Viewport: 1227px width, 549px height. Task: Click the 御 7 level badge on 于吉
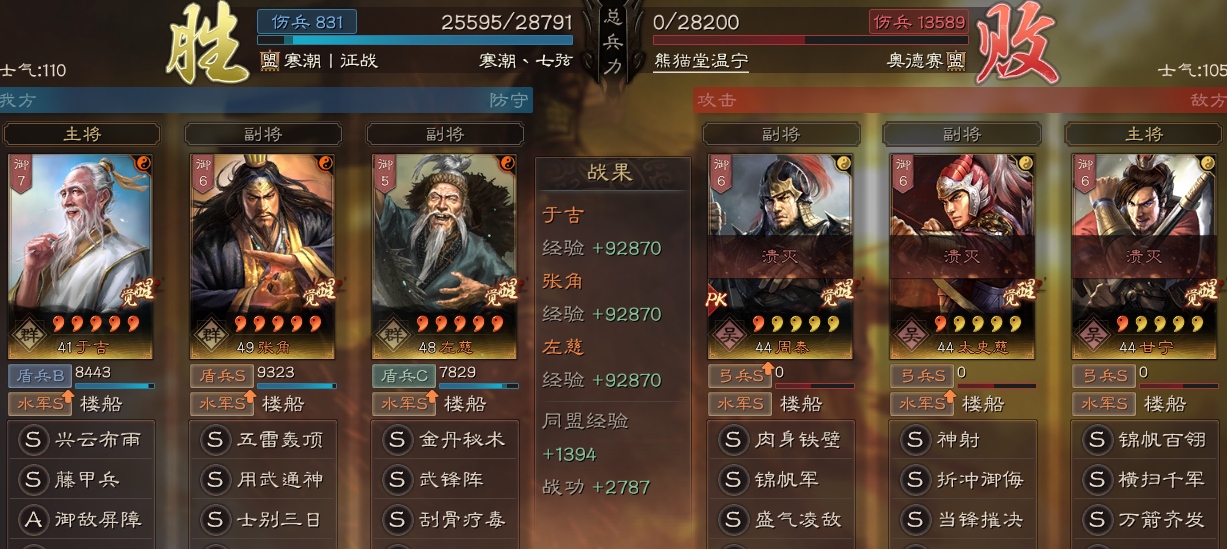21,174
